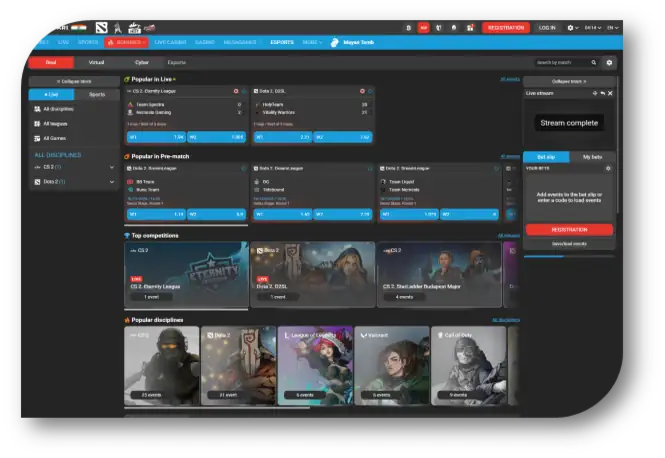Click the All disciplines icon in sidebar
The height and width of the screenshot is (458, 665).
[x=37, y=109]
